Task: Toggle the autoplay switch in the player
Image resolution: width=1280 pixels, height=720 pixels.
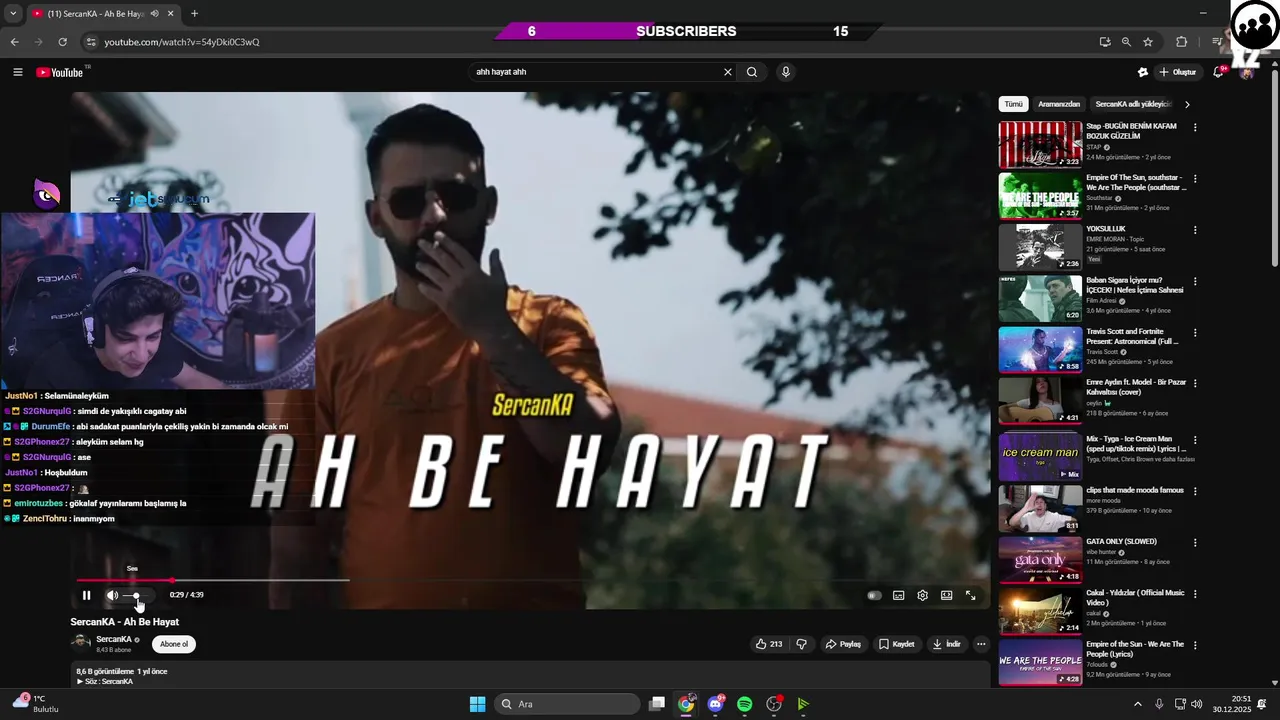Action: click(875, 595)
